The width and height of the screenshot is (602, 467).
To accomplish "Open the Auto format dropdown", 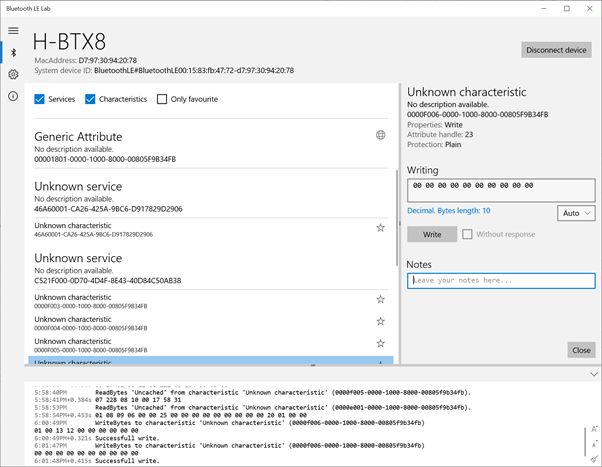I will click(x=576, y=213).
